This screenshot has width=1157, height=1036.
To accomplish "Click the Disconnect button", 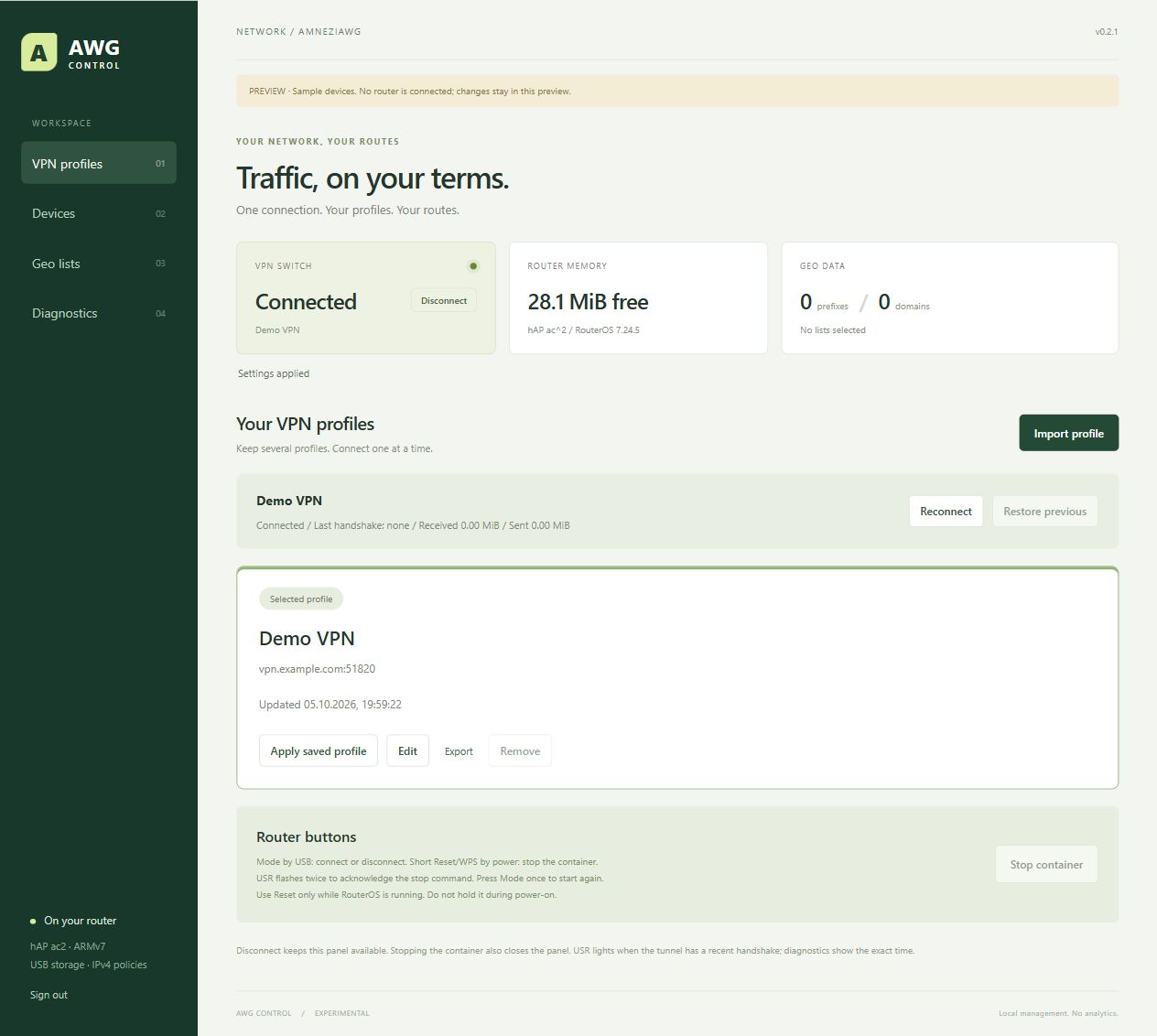I will [x=444, y=300].
